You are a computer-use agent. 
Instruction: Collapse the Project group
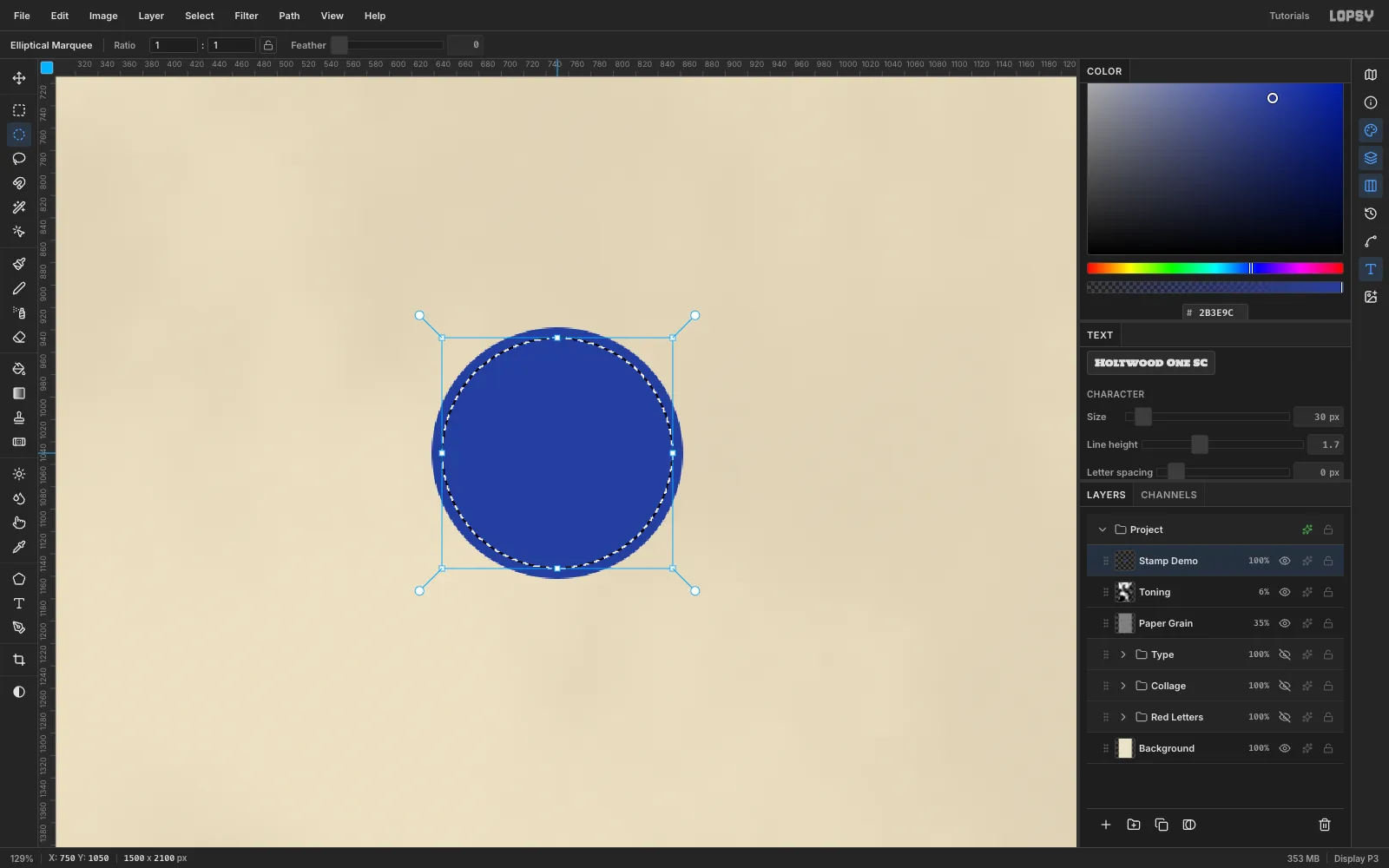coord(1103,529)
